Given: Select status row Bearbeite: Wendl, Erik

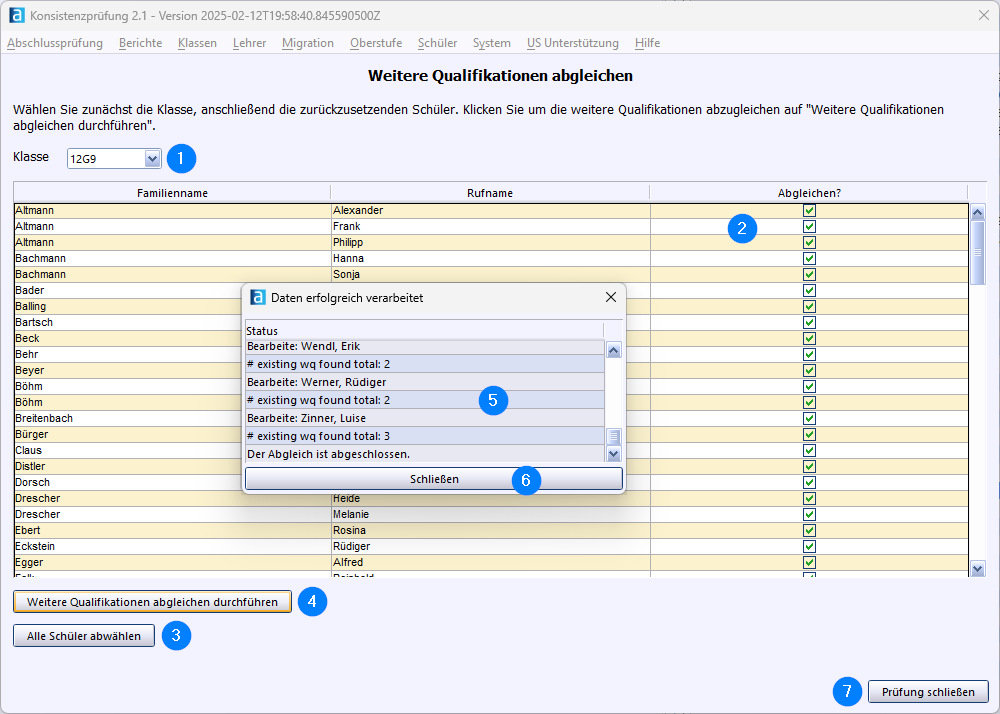Looking at the screenshot, I should [425, 346].
